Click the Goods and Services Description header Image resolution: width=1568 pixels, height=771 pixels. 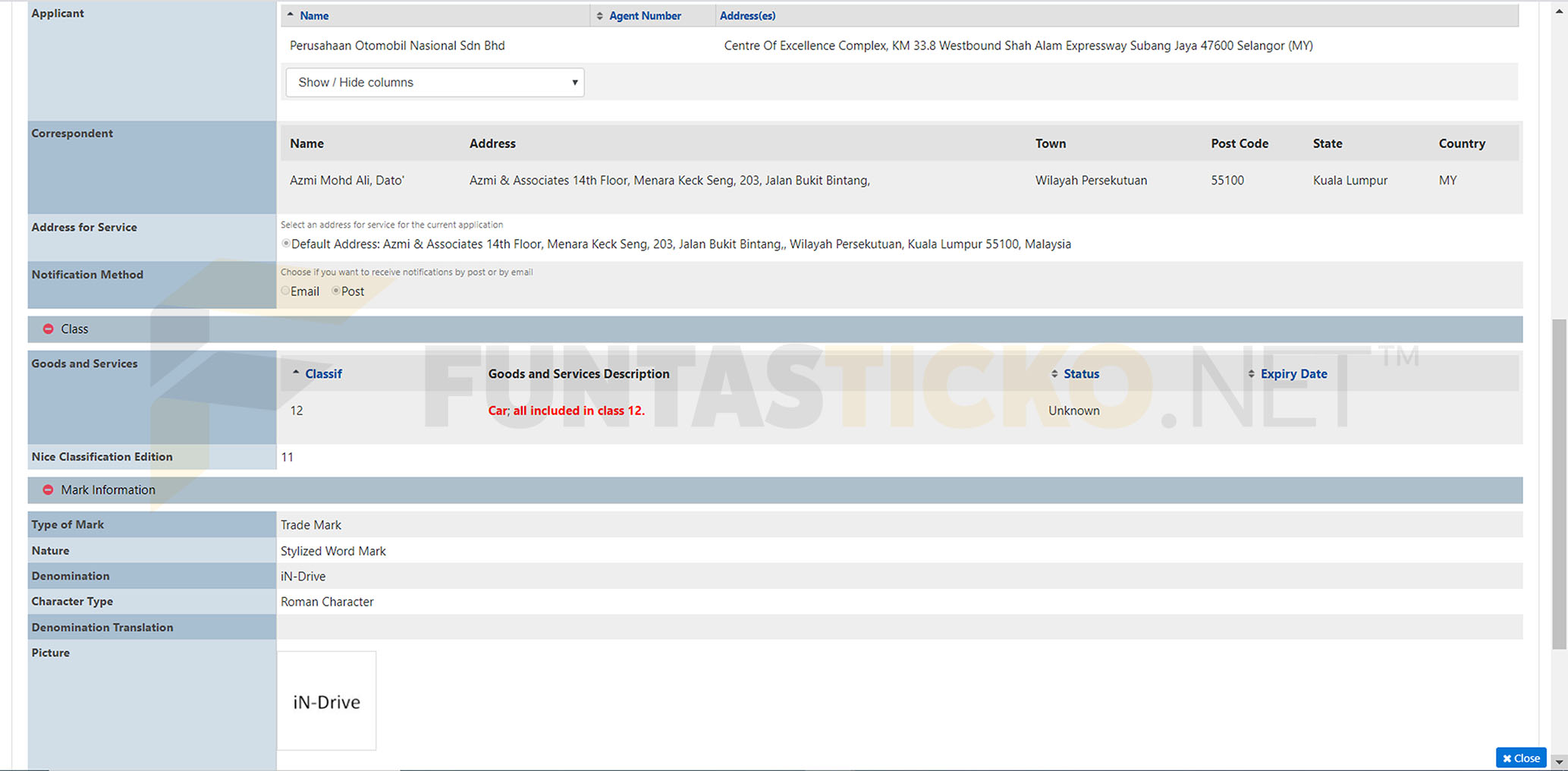[x=579, y=373]
